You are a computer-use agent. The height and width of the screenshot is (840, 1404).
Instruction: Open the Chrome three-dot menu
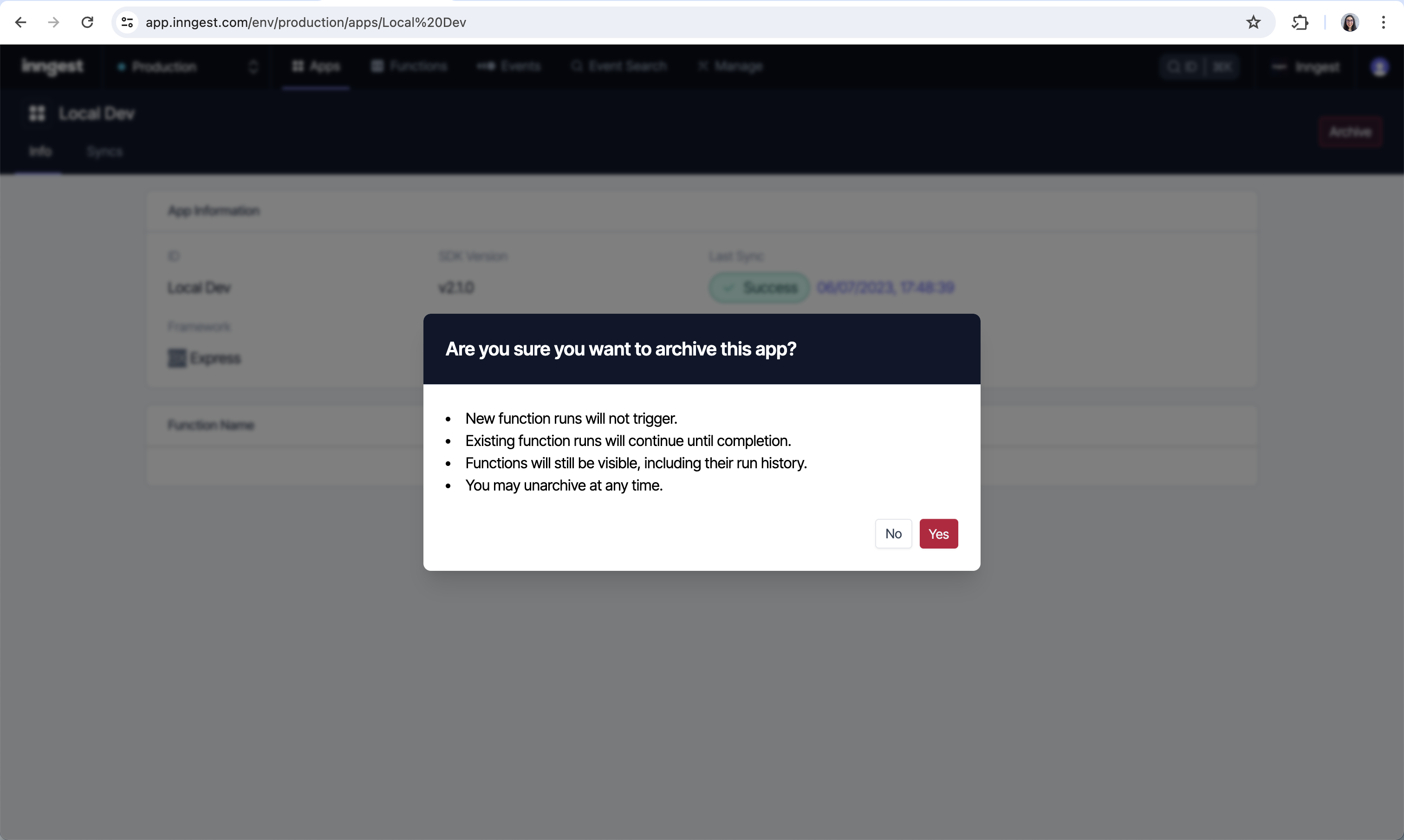1383,22
